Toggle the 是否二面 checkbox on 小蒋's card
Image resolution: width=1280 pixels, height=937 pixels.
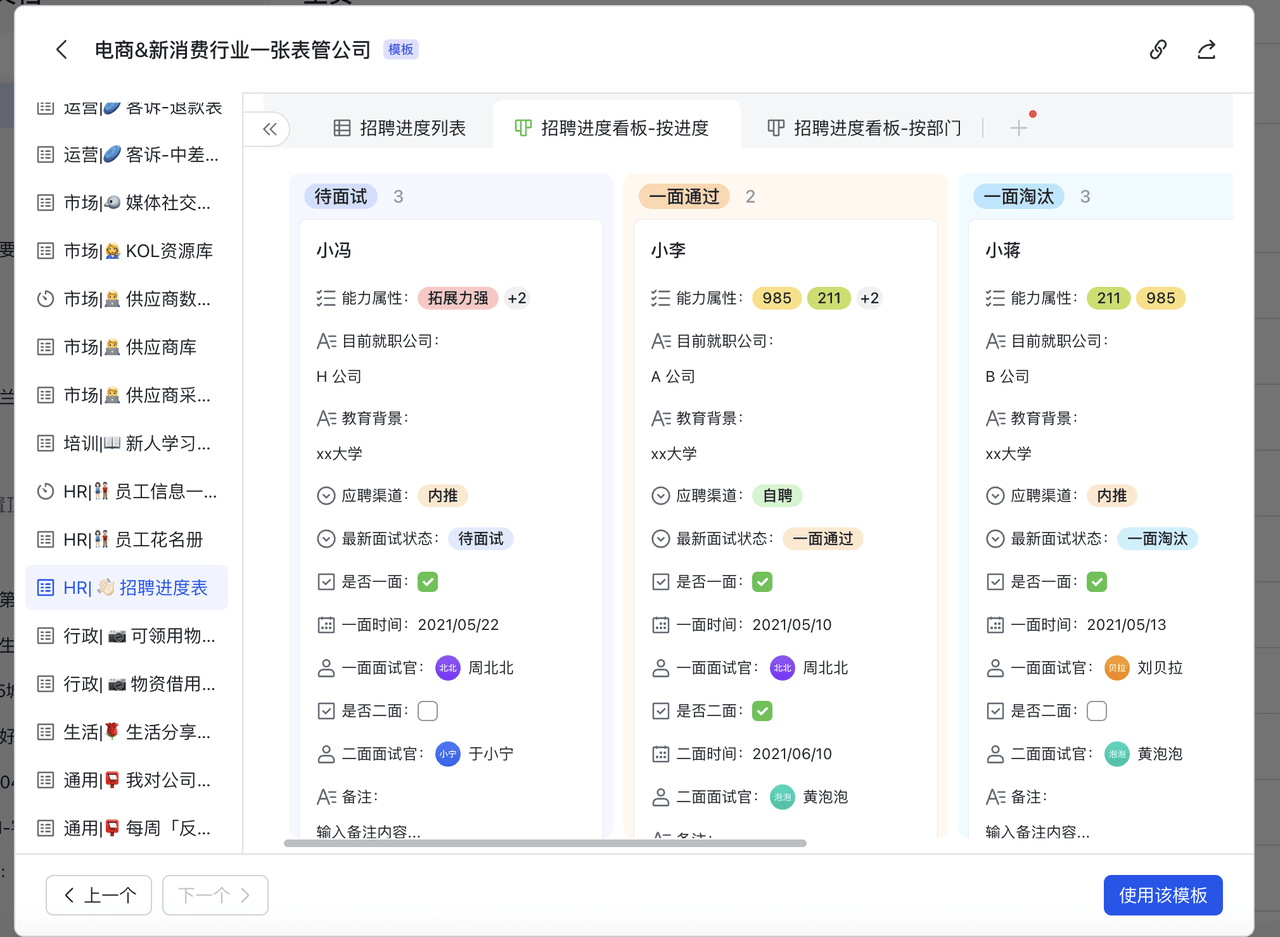(1097, 711)
